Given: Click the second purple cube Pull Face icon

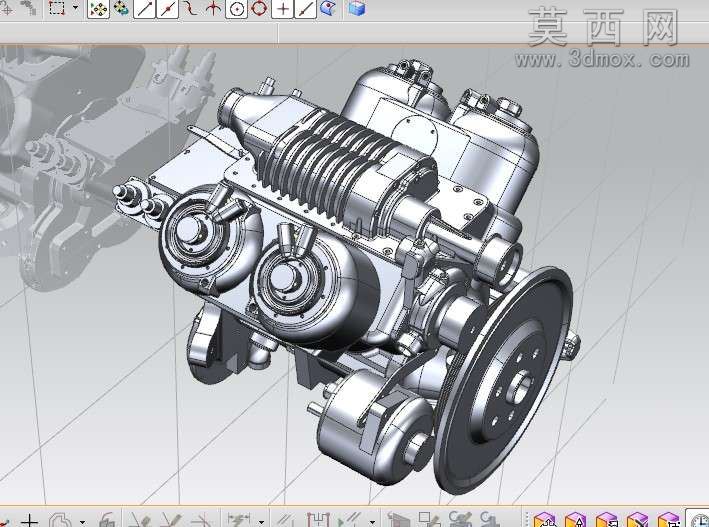Looking at the screenshot, I should 576,520.
